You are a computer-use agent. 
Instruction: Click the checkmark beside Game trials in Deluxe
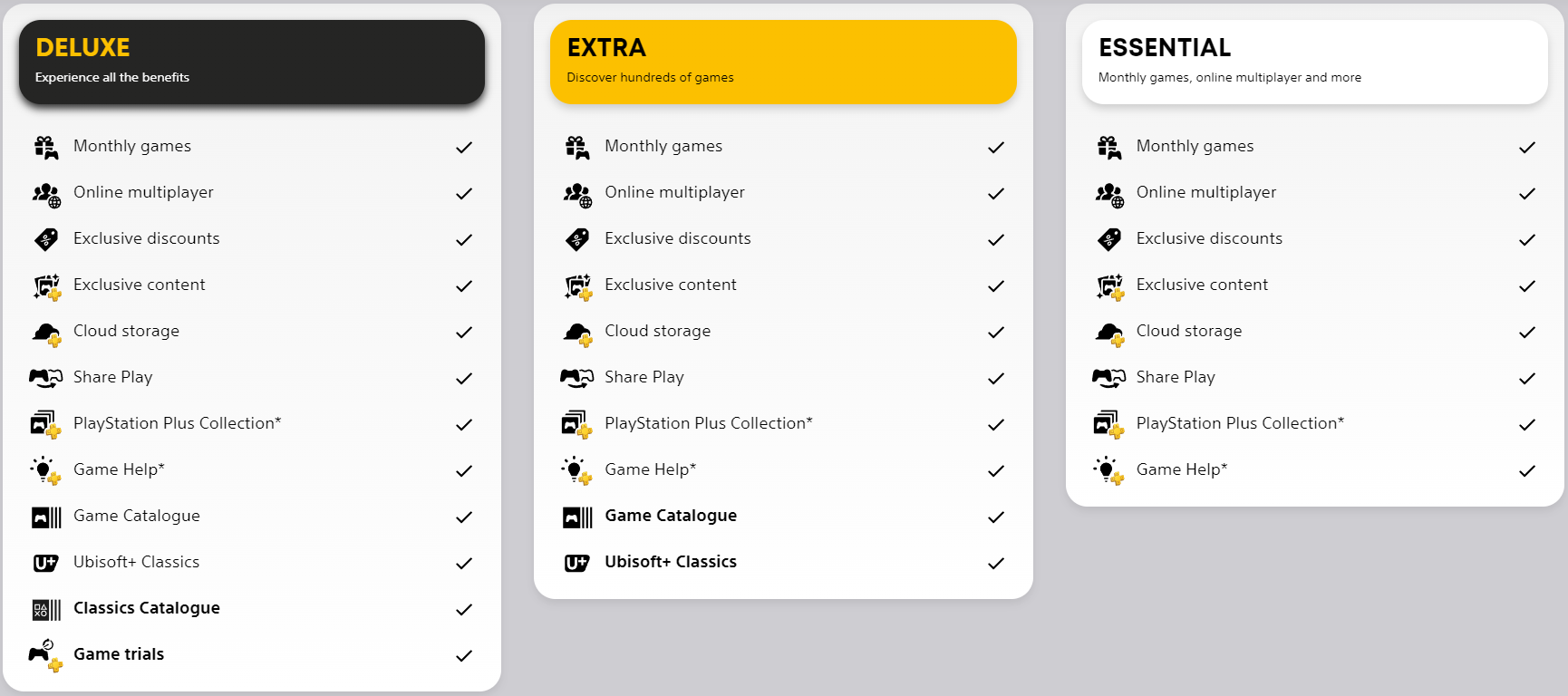pyautogui.click(x=464, y=655)
